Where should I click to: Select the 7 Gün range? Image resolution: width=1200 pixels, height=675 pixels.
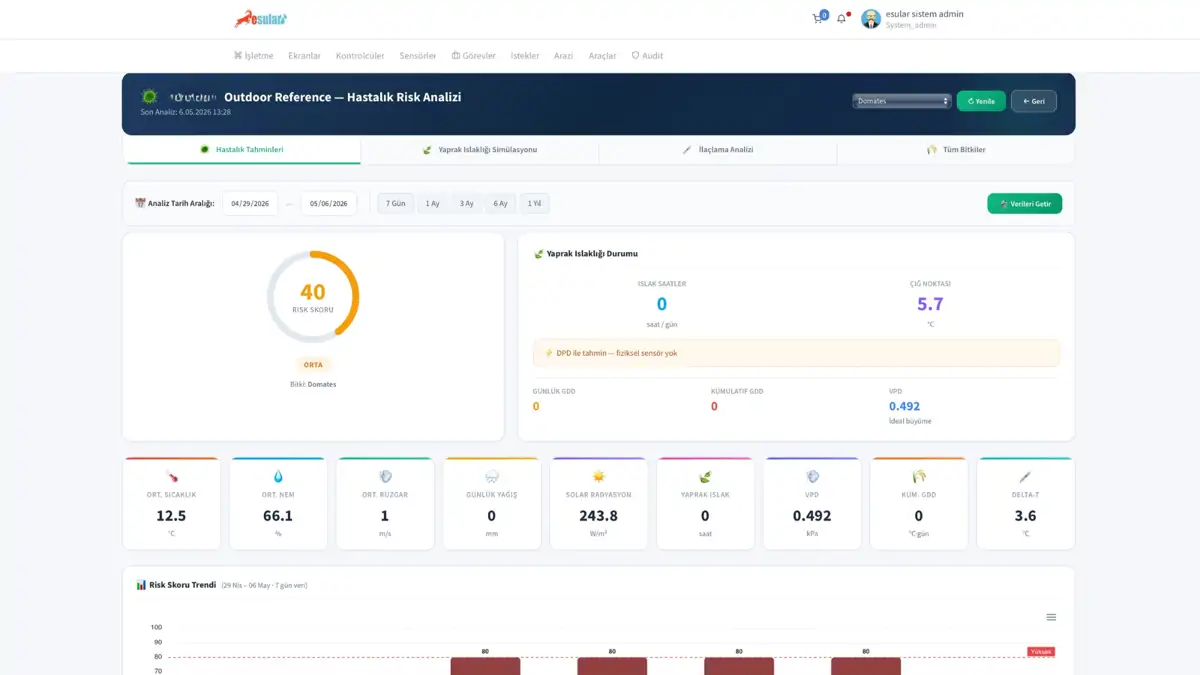tap(396, 204)
